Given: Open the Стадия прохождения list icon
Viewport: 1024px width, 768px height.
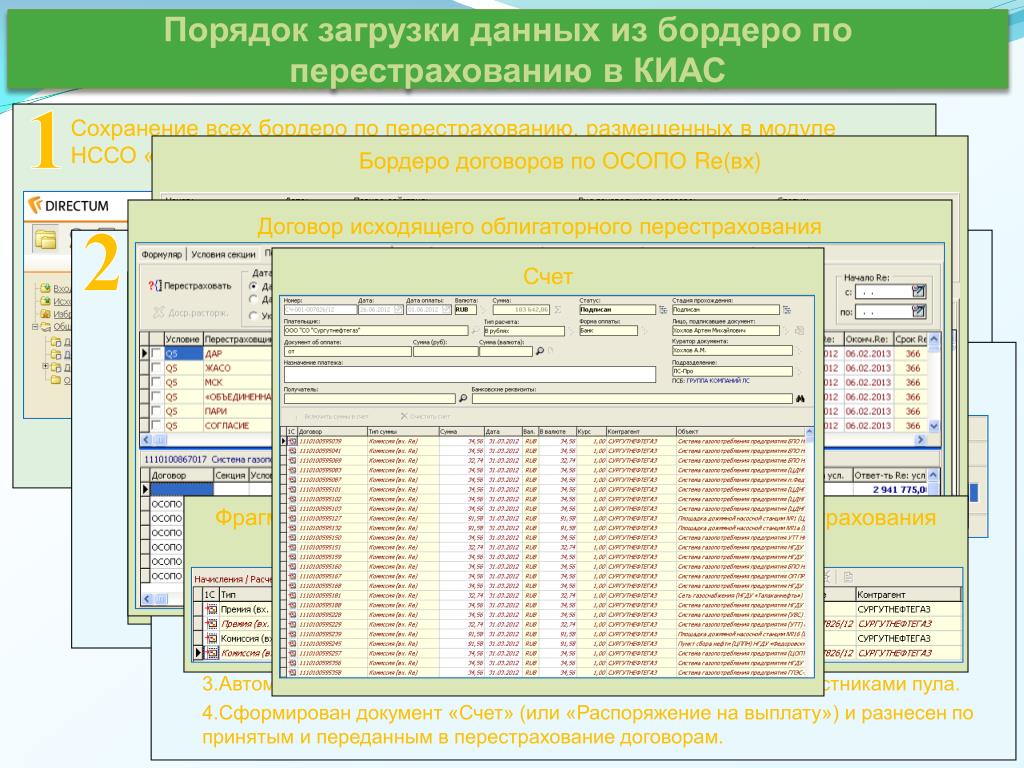Looking at the screenshot, I should coord(786,310).
